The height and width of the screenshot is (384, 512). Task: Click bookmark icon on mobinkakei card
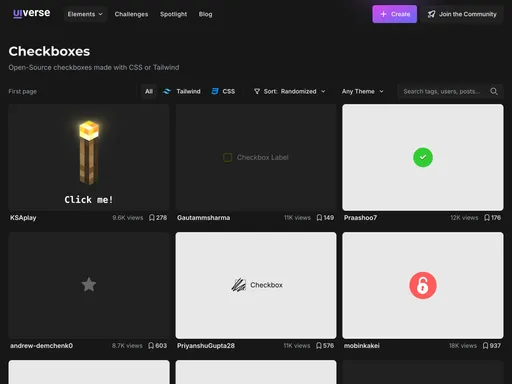tap(486, 346)
